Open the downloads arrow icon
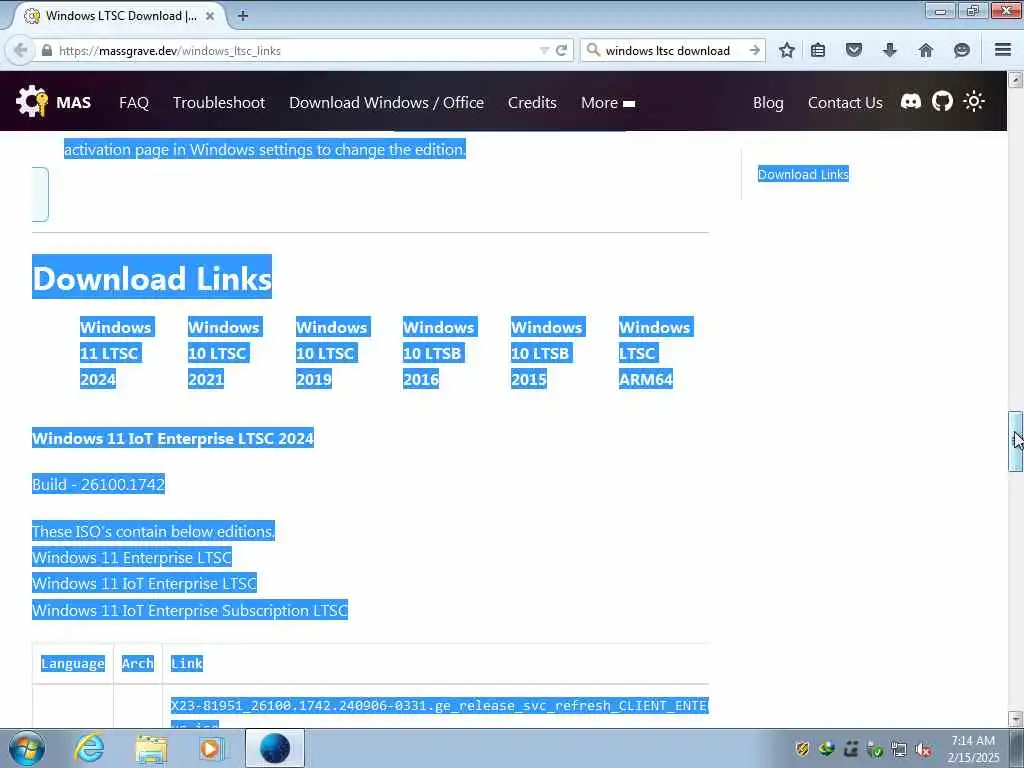 click(889, 50)
